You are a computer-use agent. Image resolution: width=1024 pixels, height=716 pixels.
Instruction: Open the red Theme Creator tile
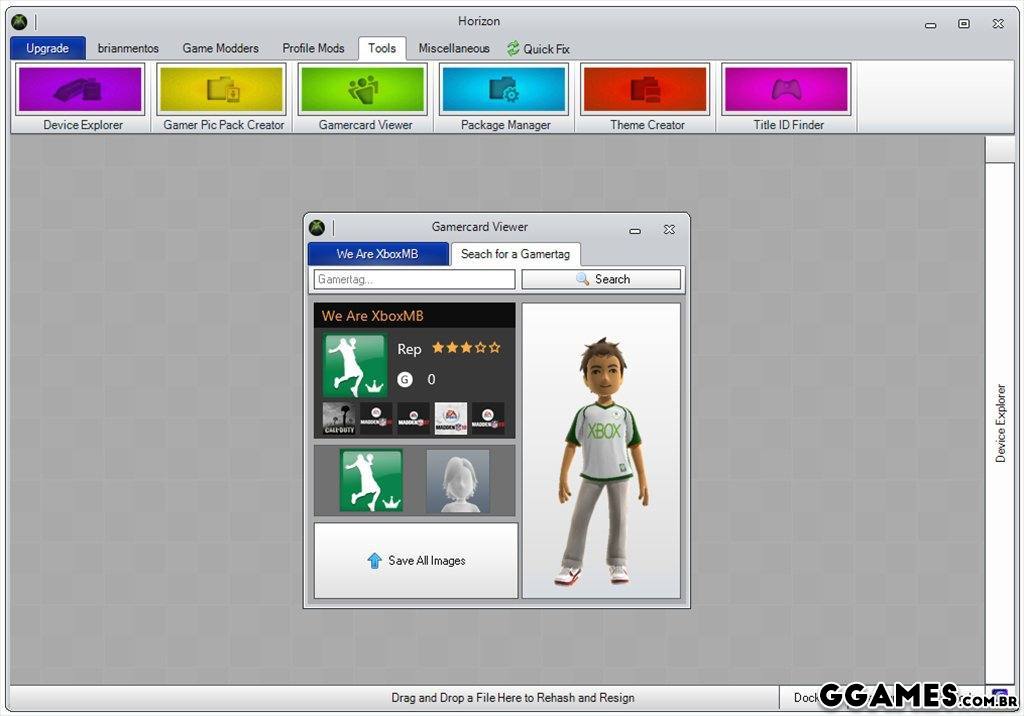tap(646, 90)
